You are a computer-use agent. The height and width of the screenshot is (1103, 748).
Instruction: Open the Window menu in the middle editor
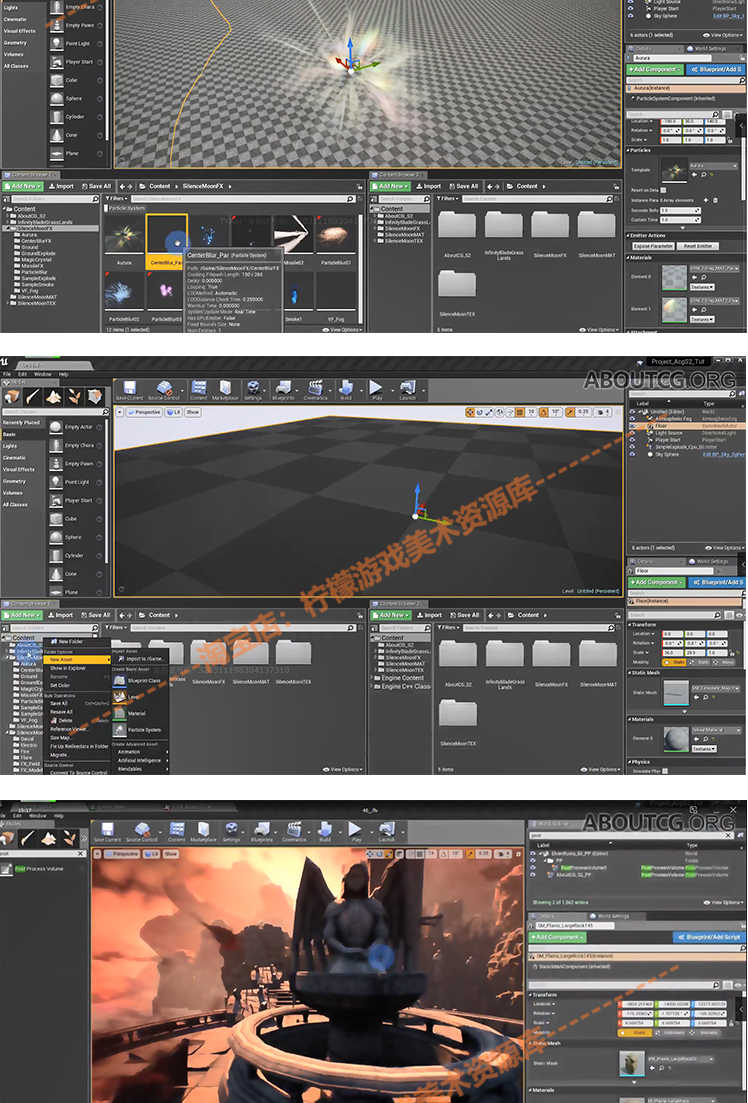coord(42,374)
